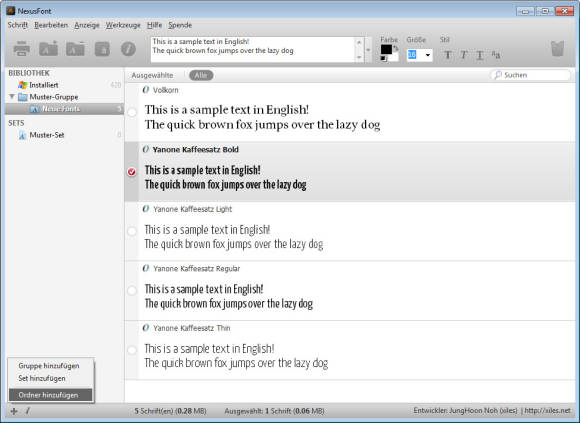The height and width of the screenshot is (423, 580).
Task: Click '5 Schrift(en) (0.28 MB)' status text
Action: pos(170,411)
